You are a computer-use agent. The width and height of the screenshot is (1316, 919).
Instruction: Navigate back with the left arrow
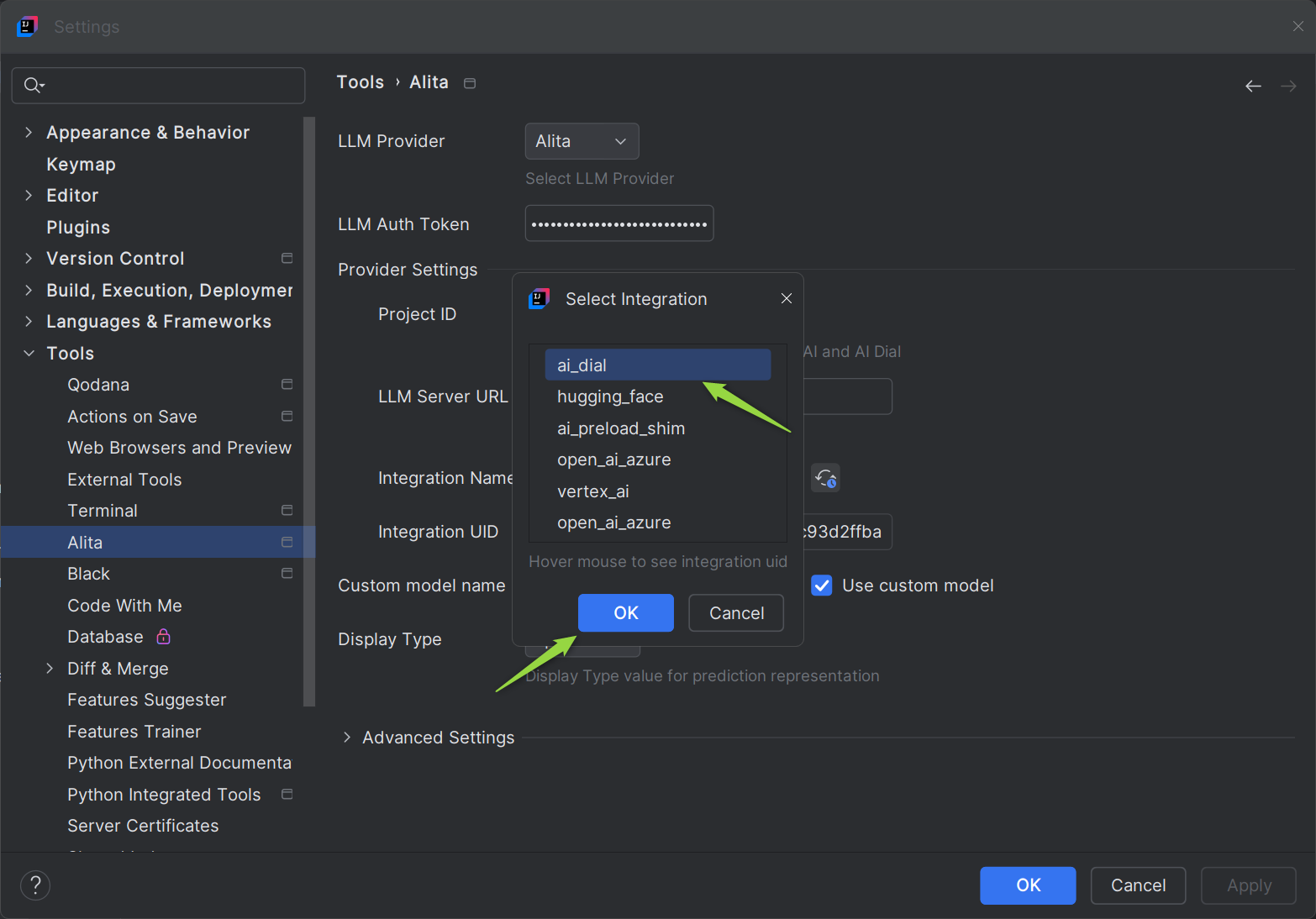1253,86
